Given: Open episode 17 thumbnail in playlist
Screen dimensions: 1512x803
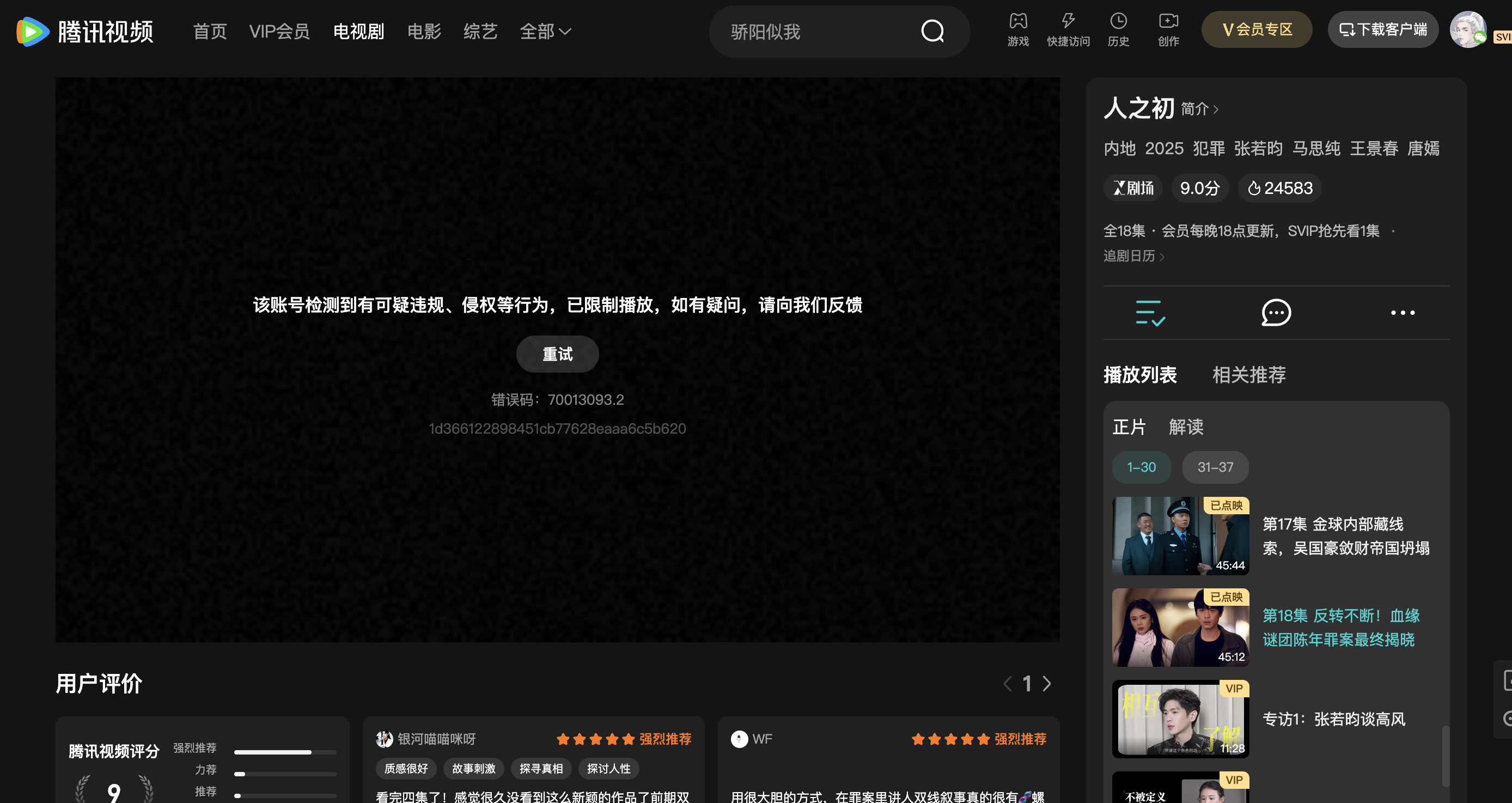Looking at the screenshot, I should (1180, 536).
